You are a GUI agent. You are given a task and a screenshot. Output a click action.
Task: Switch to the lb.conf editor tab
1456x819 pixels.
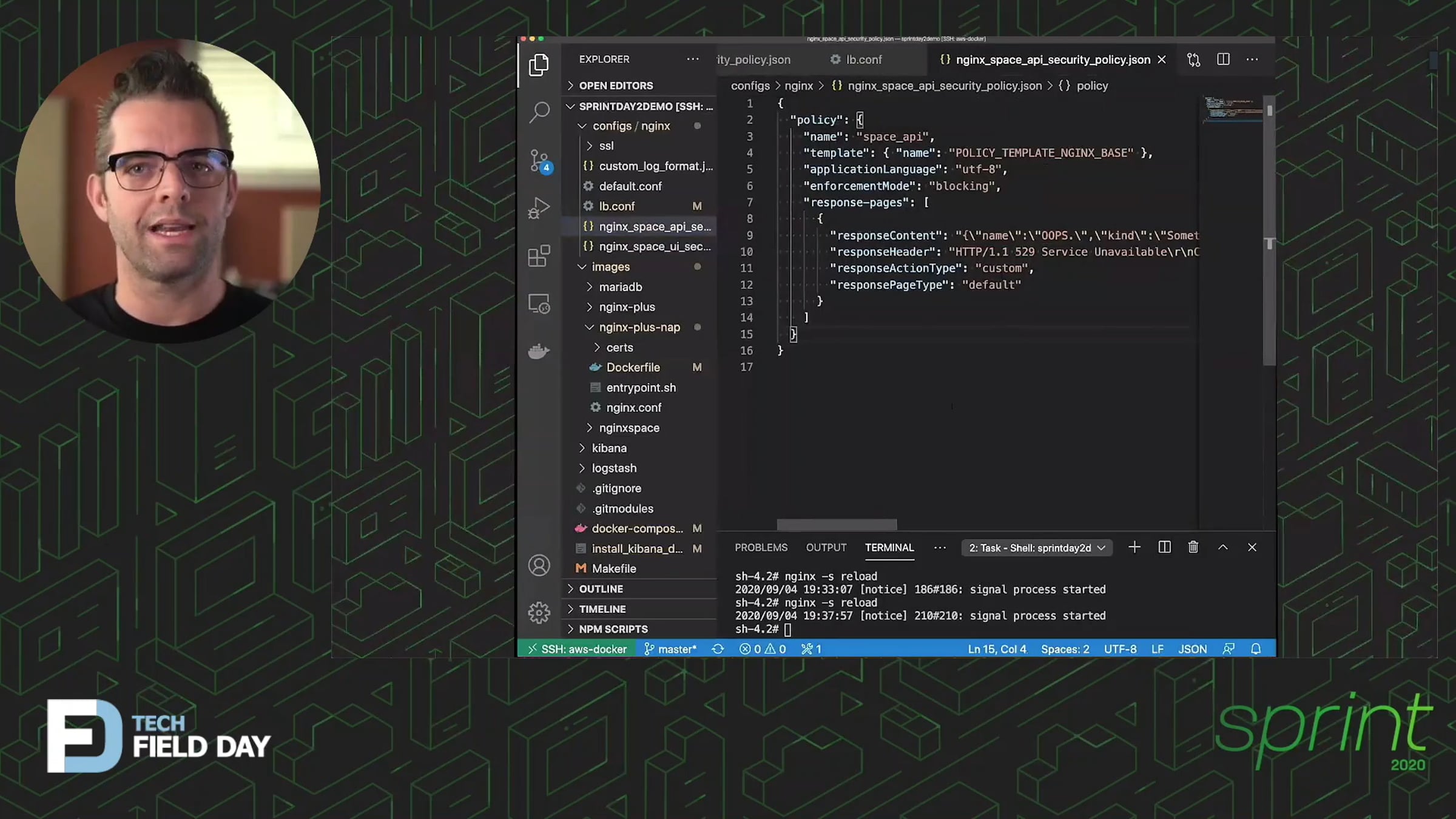coord(864,59)
